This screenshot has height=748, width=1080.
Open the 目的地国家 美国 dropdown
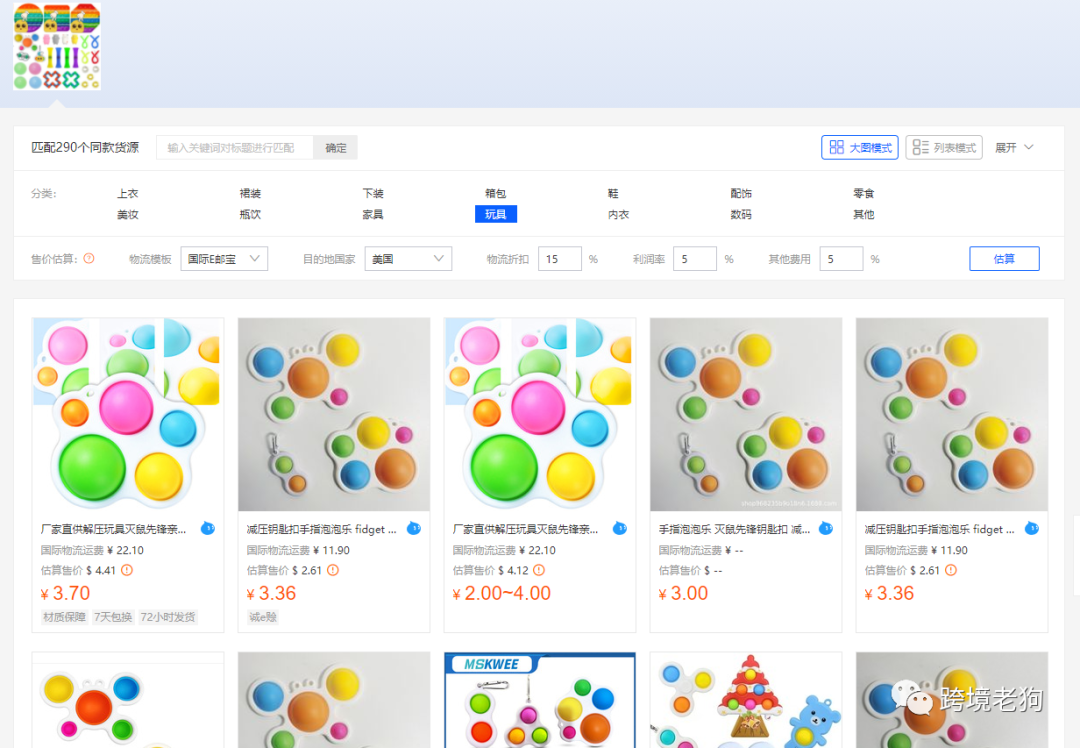(408, 259)
